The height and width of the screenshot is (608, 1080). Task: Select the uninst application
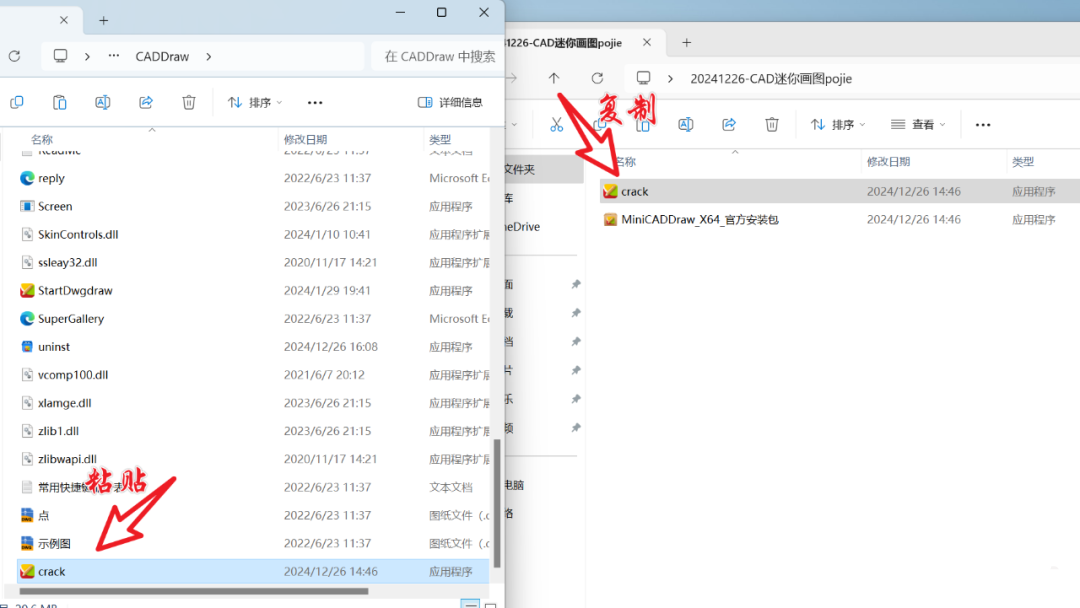click(253, 347)
